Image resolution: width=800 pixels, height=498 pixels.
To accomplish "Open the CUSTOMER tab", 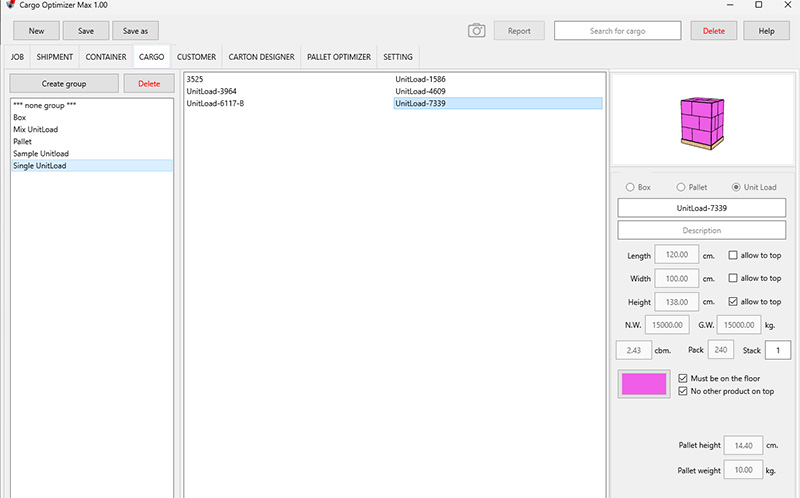I will click(x=196, y=57).
